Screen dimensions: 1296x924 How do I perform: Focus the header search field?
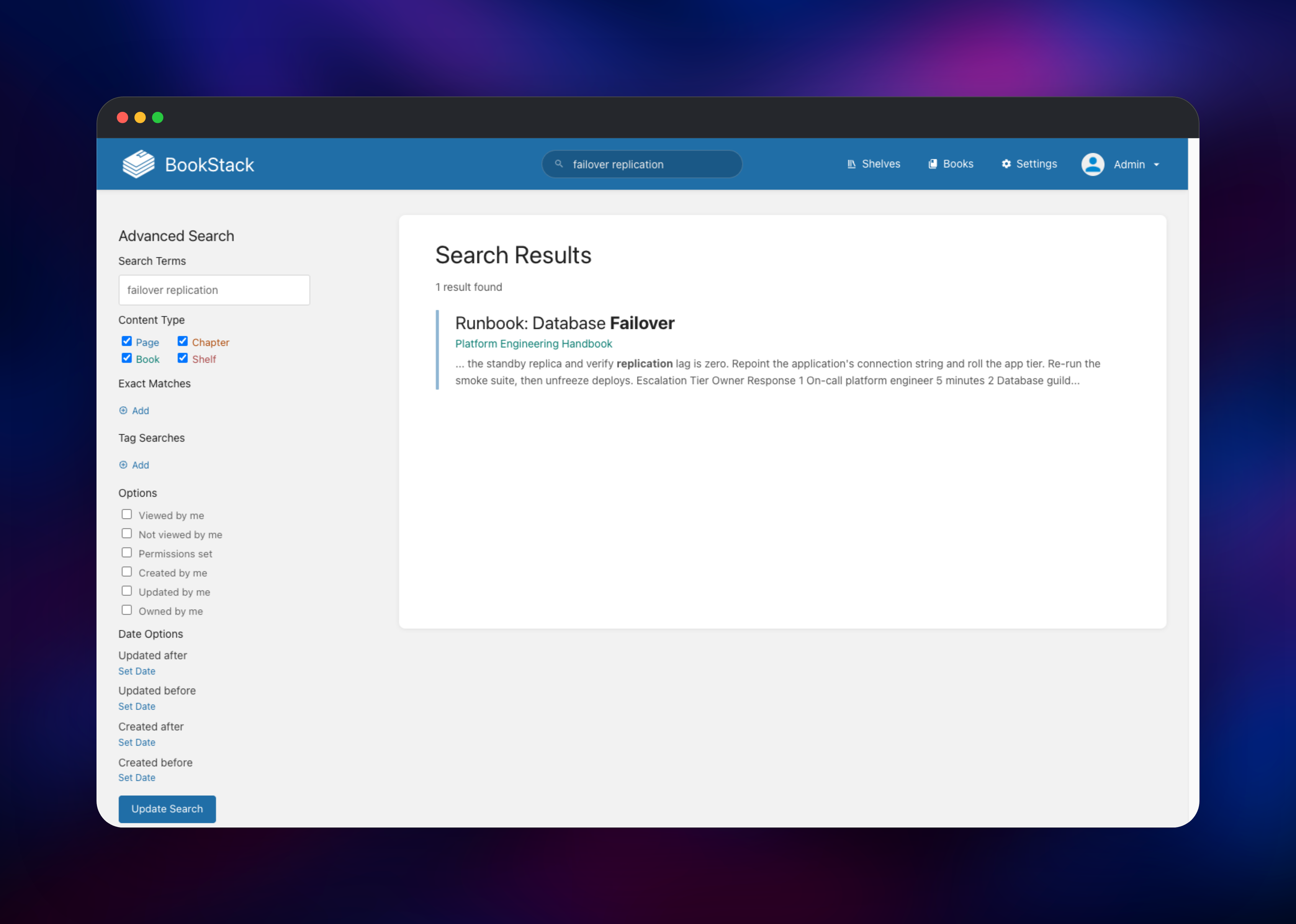coord(642,164)
